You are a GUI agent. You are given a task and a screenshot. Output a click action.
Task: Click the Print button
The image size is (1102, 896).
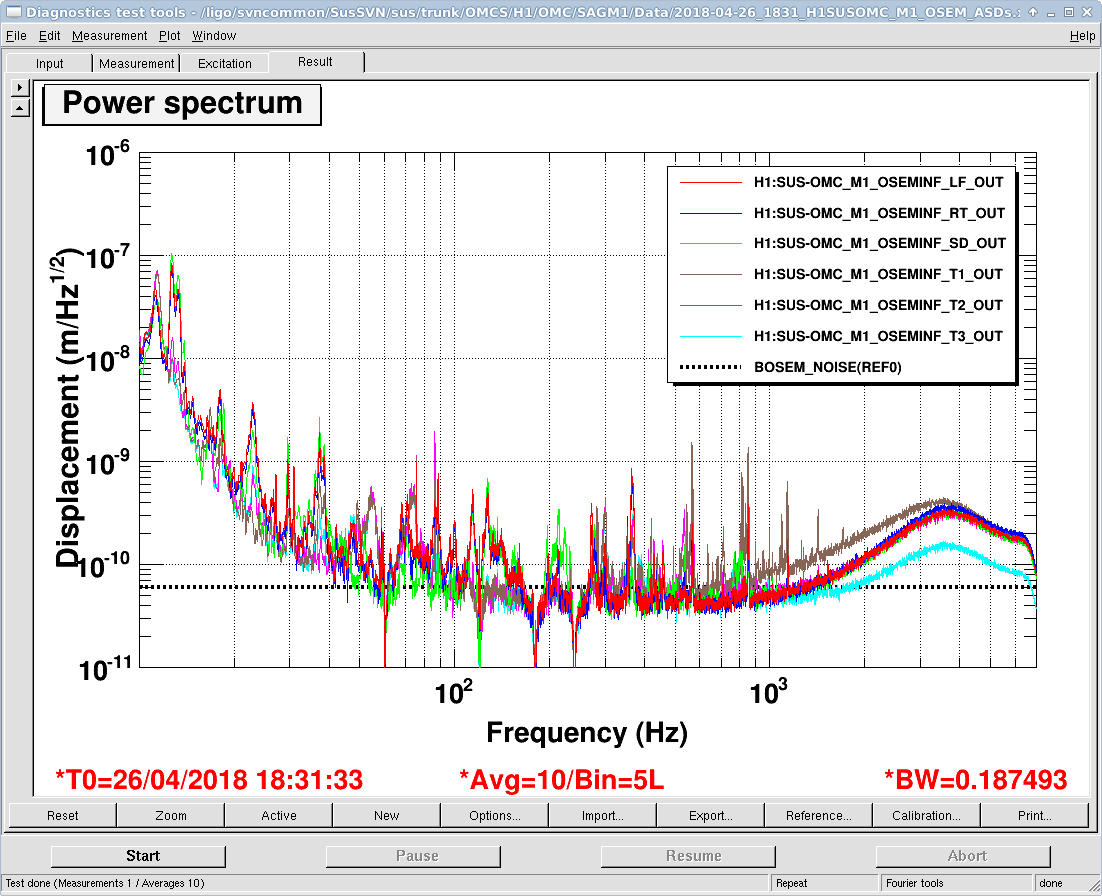(x=1035, y=815)
